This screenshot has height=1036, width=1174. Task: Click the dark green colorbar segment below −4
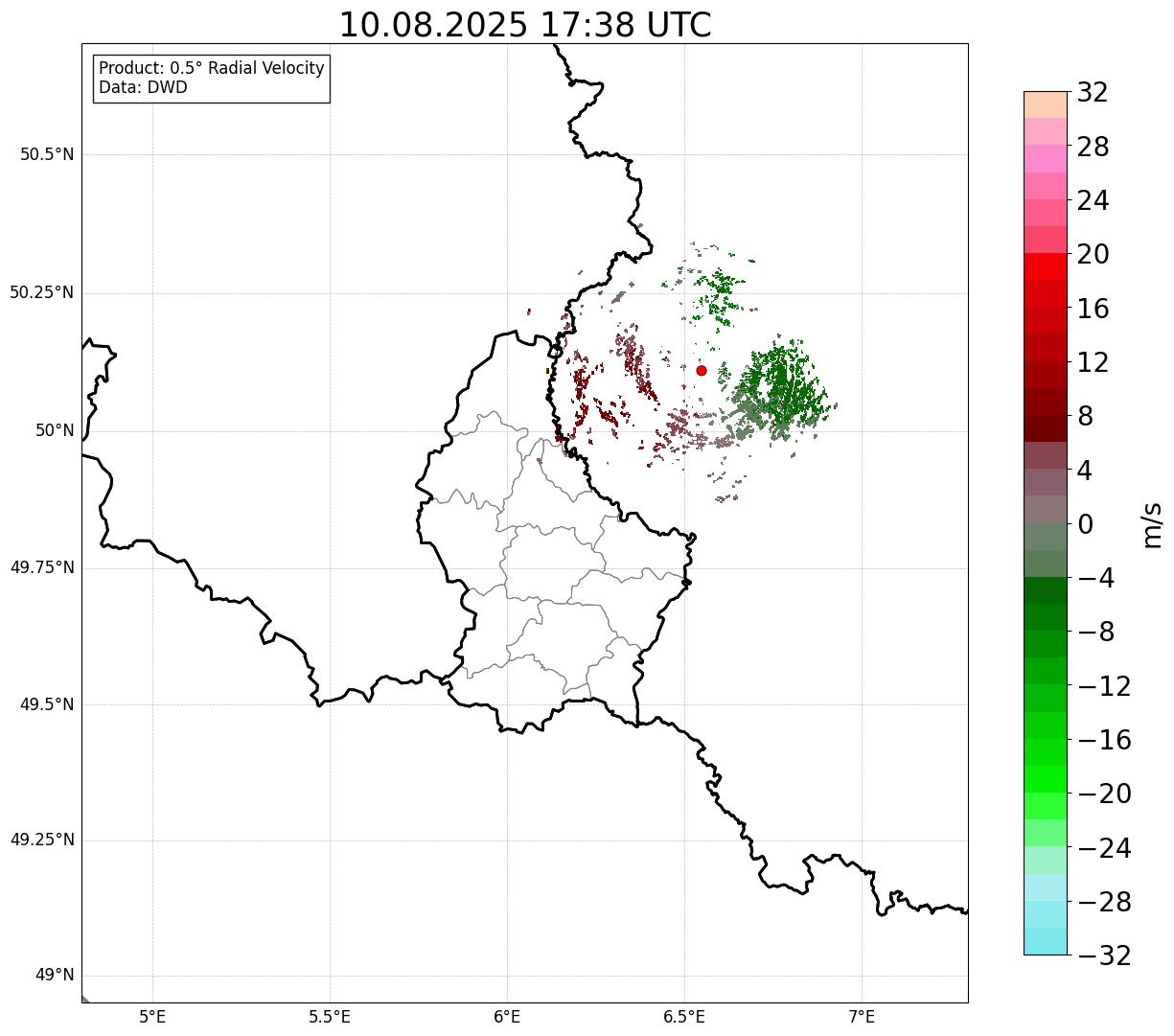tap(1046, 590)
